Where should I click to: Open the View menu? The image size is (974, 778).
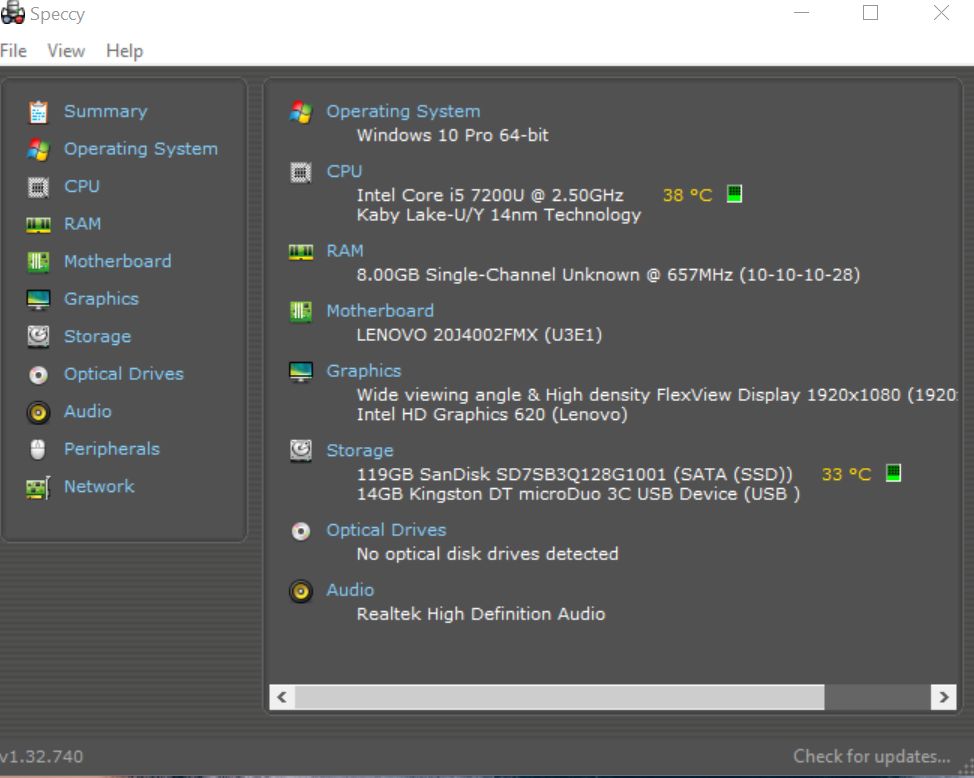66,51
